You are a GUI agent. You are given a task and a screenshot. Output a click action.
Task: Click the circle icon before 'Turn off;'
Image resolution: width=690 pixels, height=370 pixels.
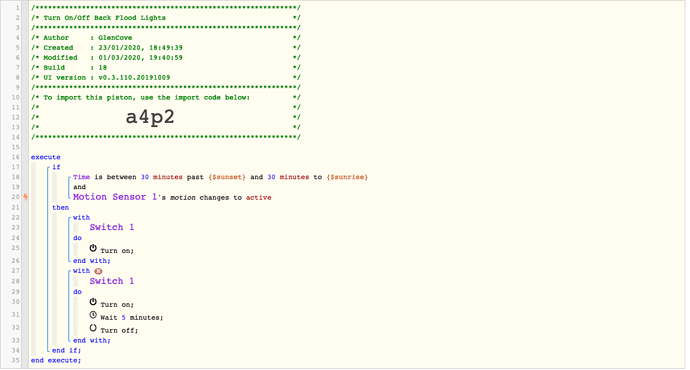pyautogui.click(x=93, y=328)
